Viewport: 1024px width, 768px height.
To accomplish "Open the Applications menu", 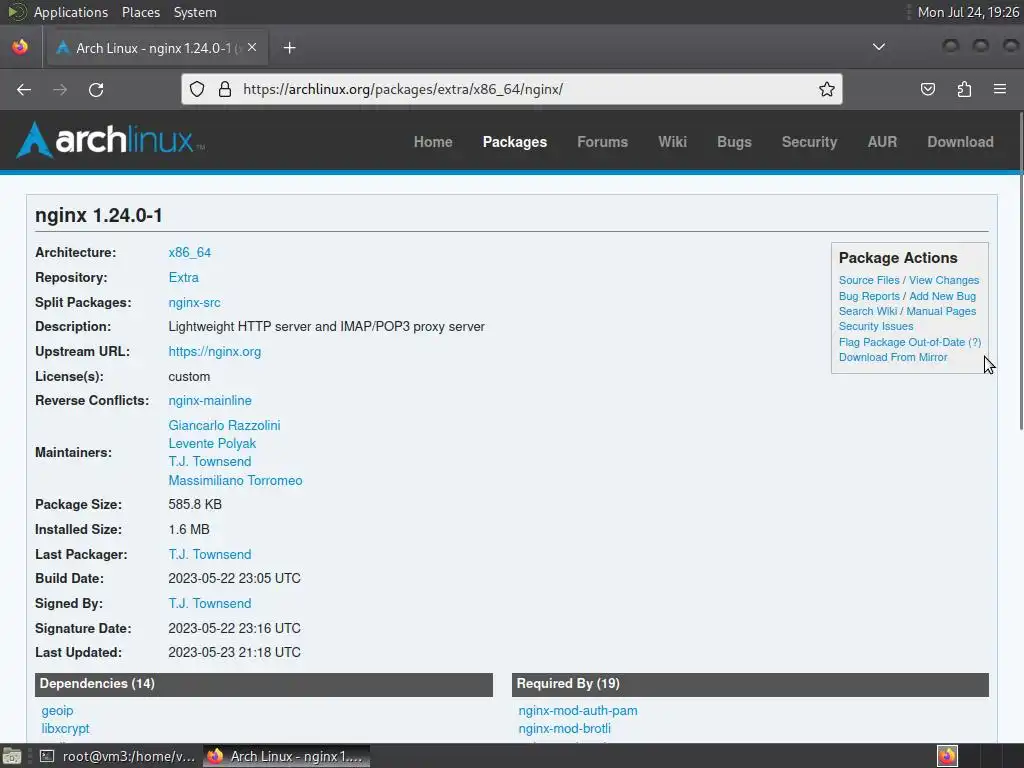I will pos(71,12).
